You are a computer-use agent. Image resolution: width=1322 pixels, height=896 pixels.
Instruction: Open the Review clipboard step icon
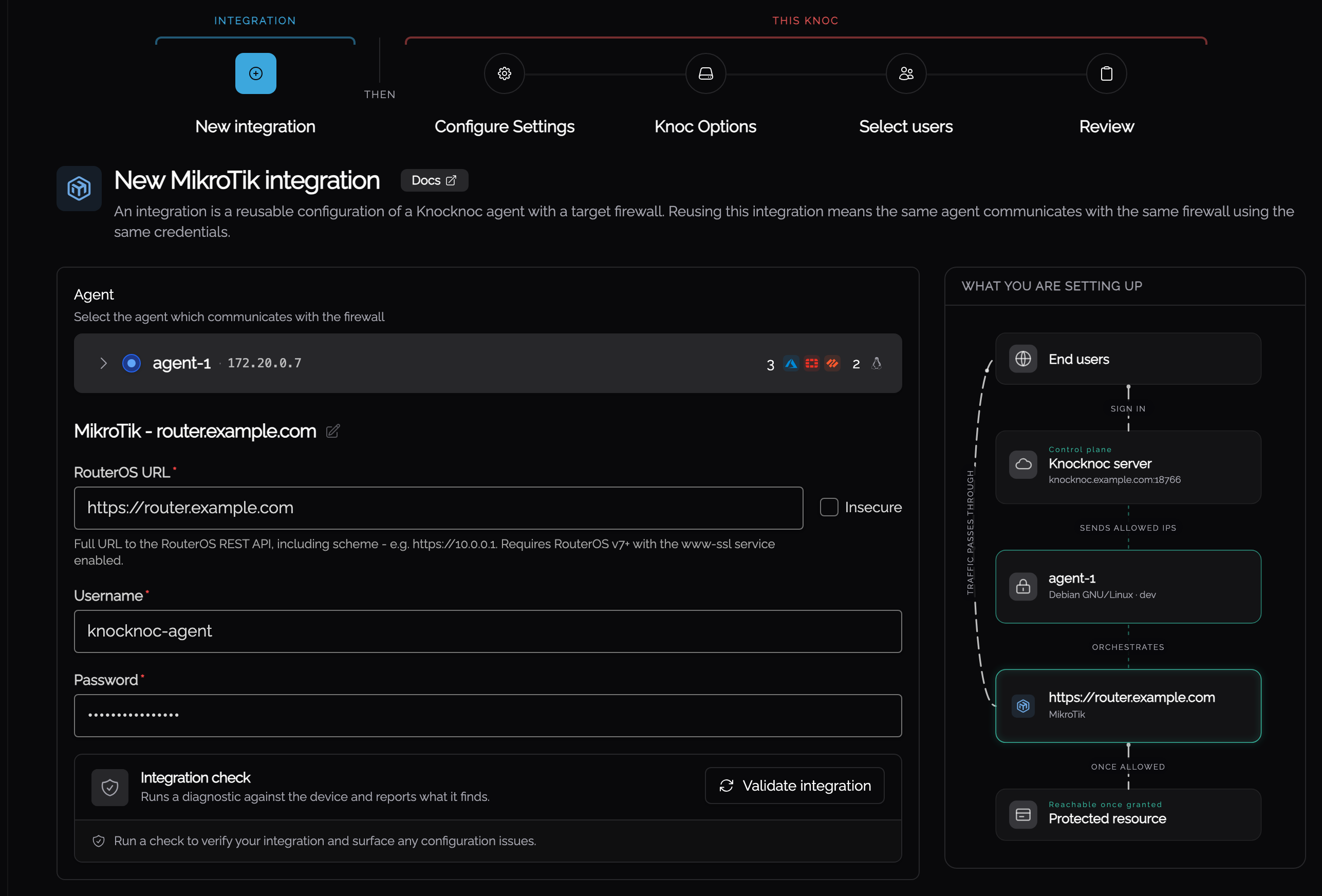coord(1106,73)
